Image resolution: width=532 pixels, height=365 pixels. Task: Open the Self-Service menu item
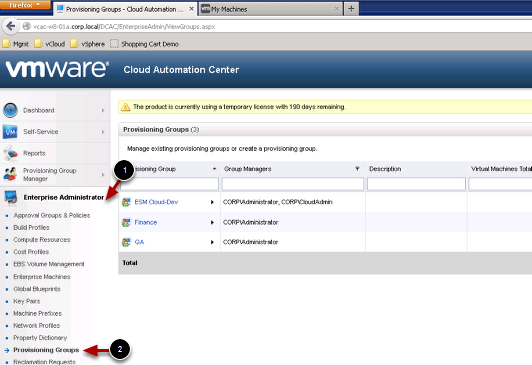click(x=41, y=132)
